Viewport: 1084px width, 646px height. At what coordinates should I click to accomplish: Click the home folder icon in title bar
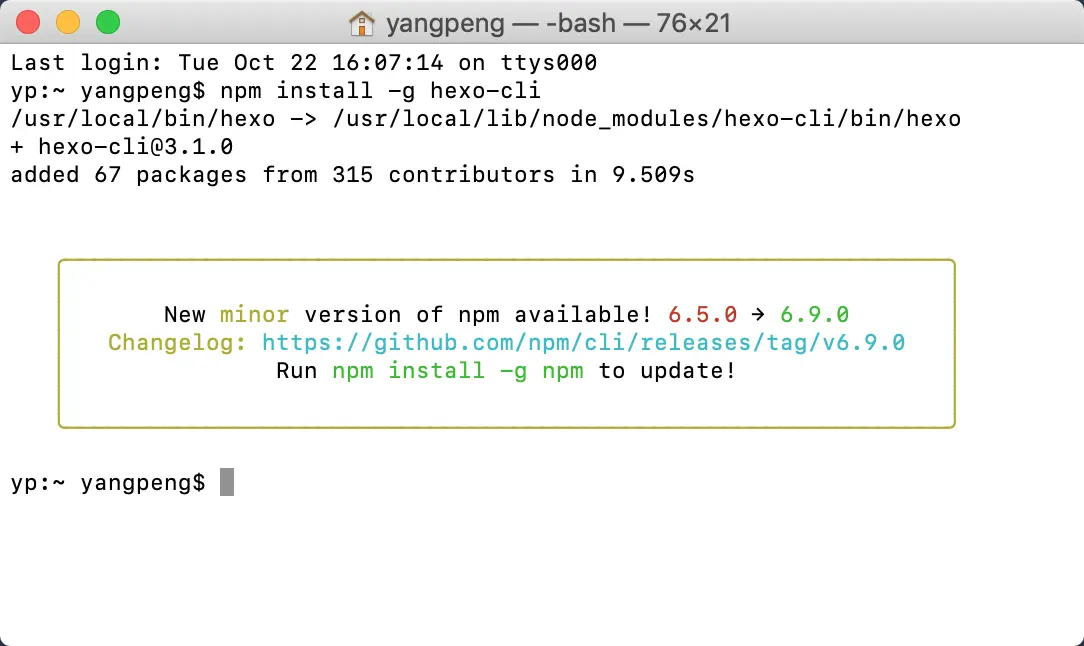(361, 24)
